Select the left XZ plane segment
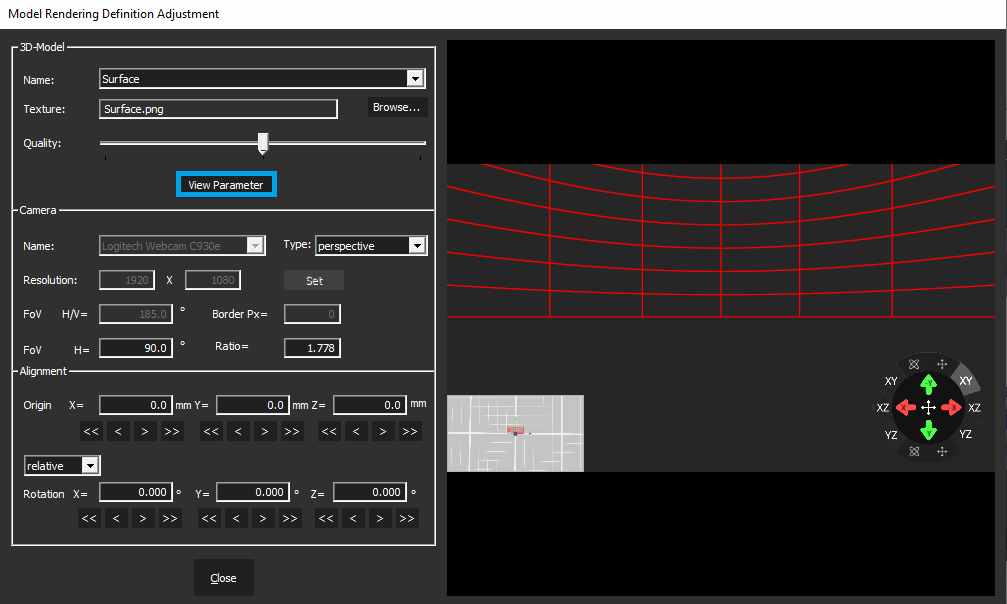 click(x=883, y=408)
